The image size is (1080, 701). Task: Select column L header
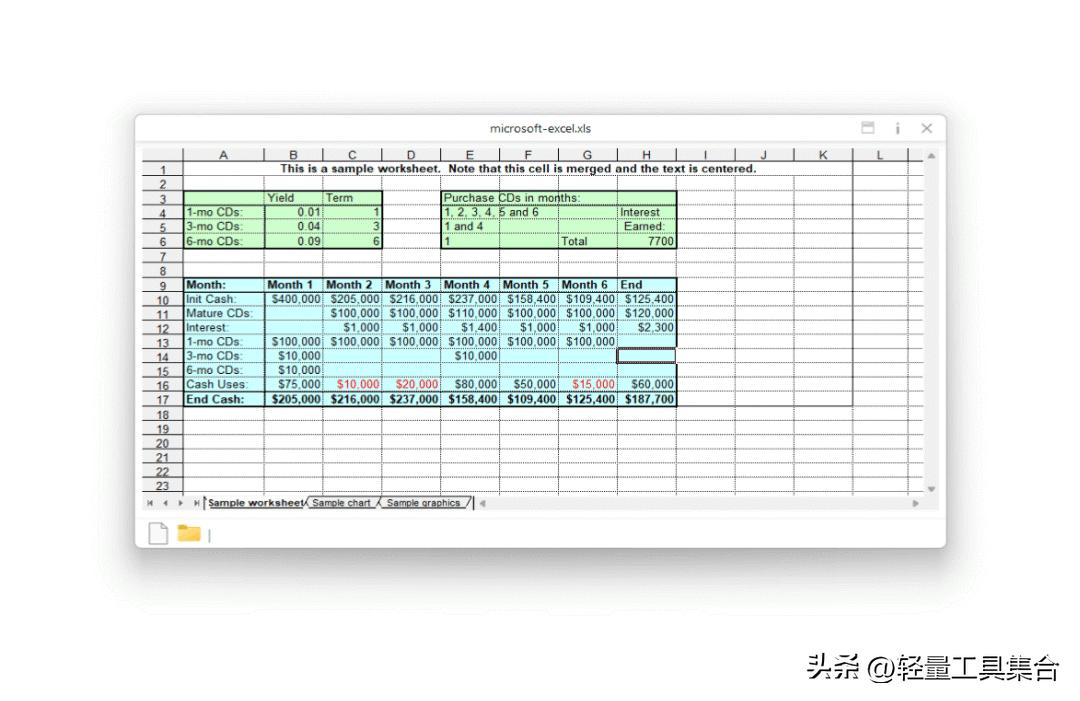tap(880, 155)
